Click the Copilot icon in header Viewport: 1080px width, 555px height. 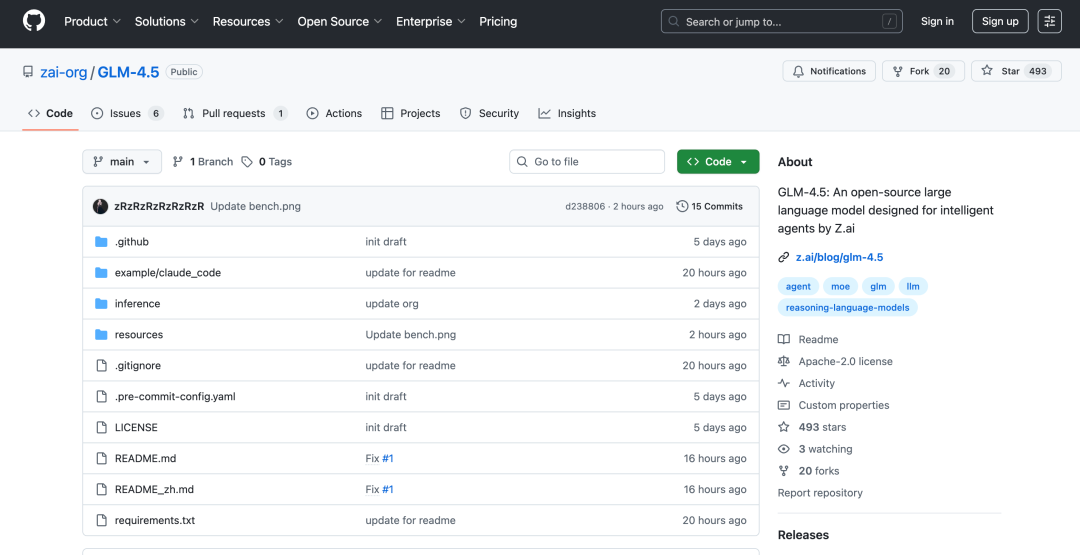1049,21
